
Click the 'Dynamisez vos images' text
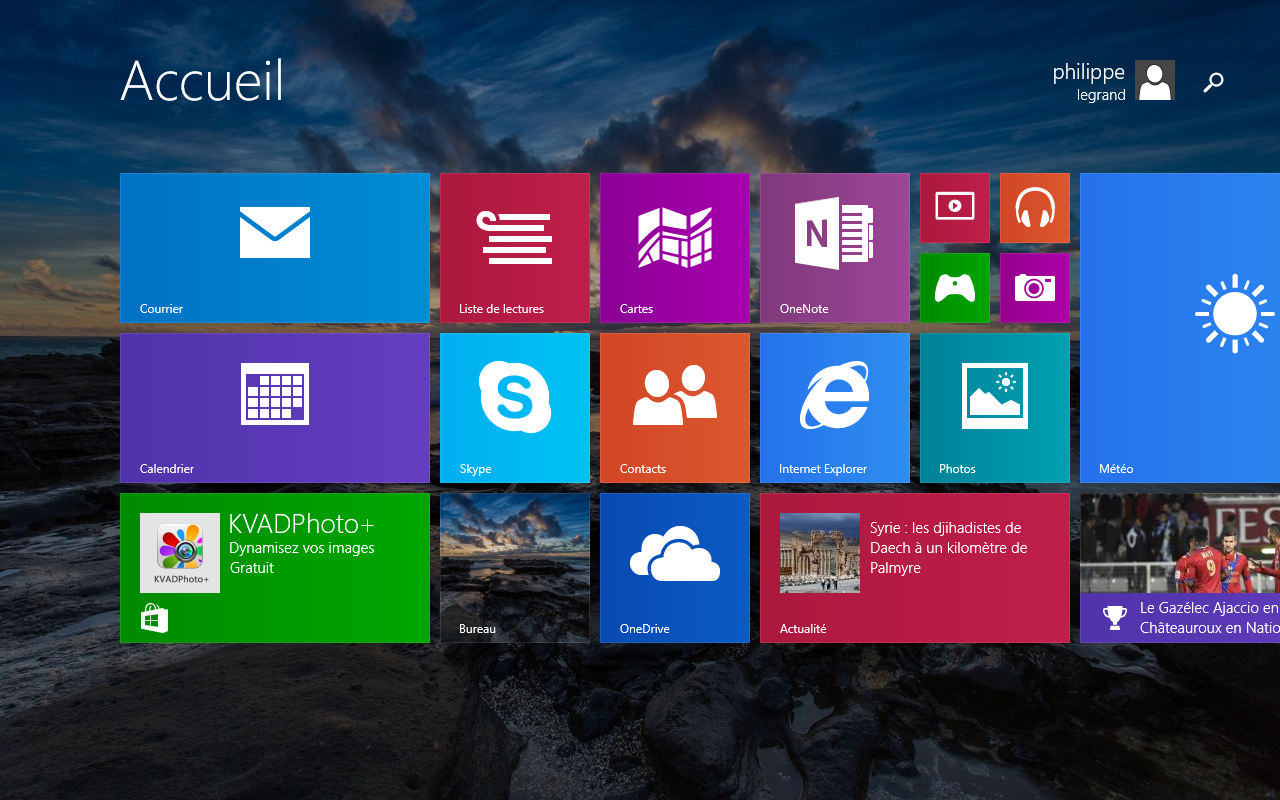302,548
